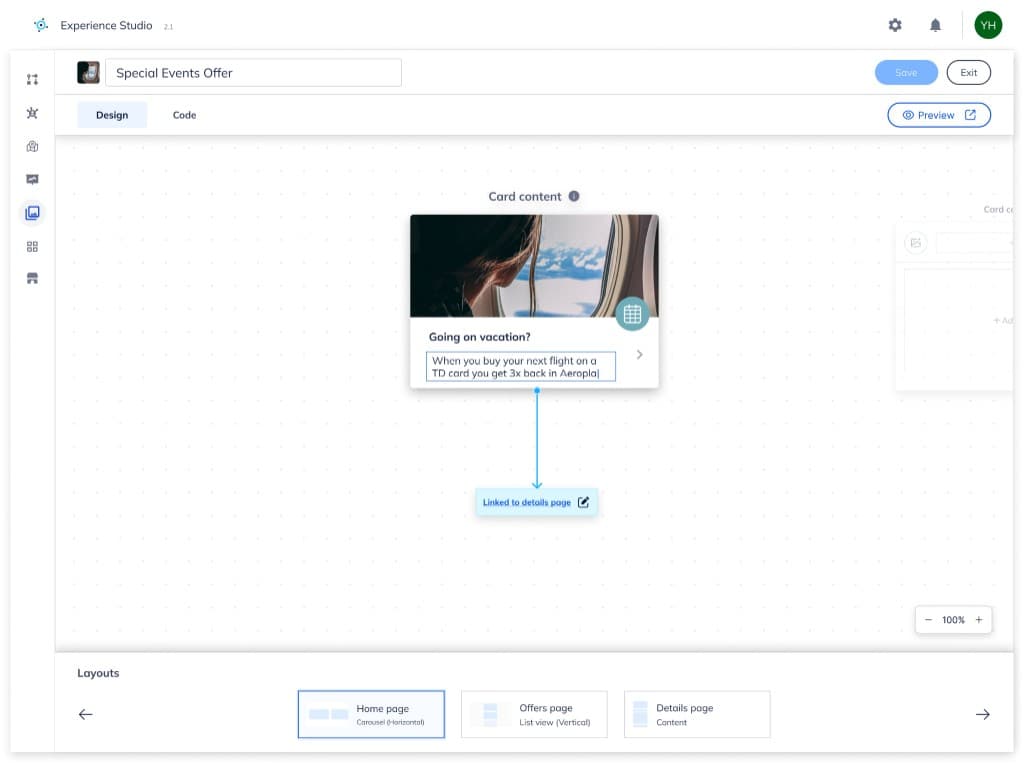The image size is (1024, 766).
Task: Open the components grid icon in the sidebar
Action: [x=32, y=245]
